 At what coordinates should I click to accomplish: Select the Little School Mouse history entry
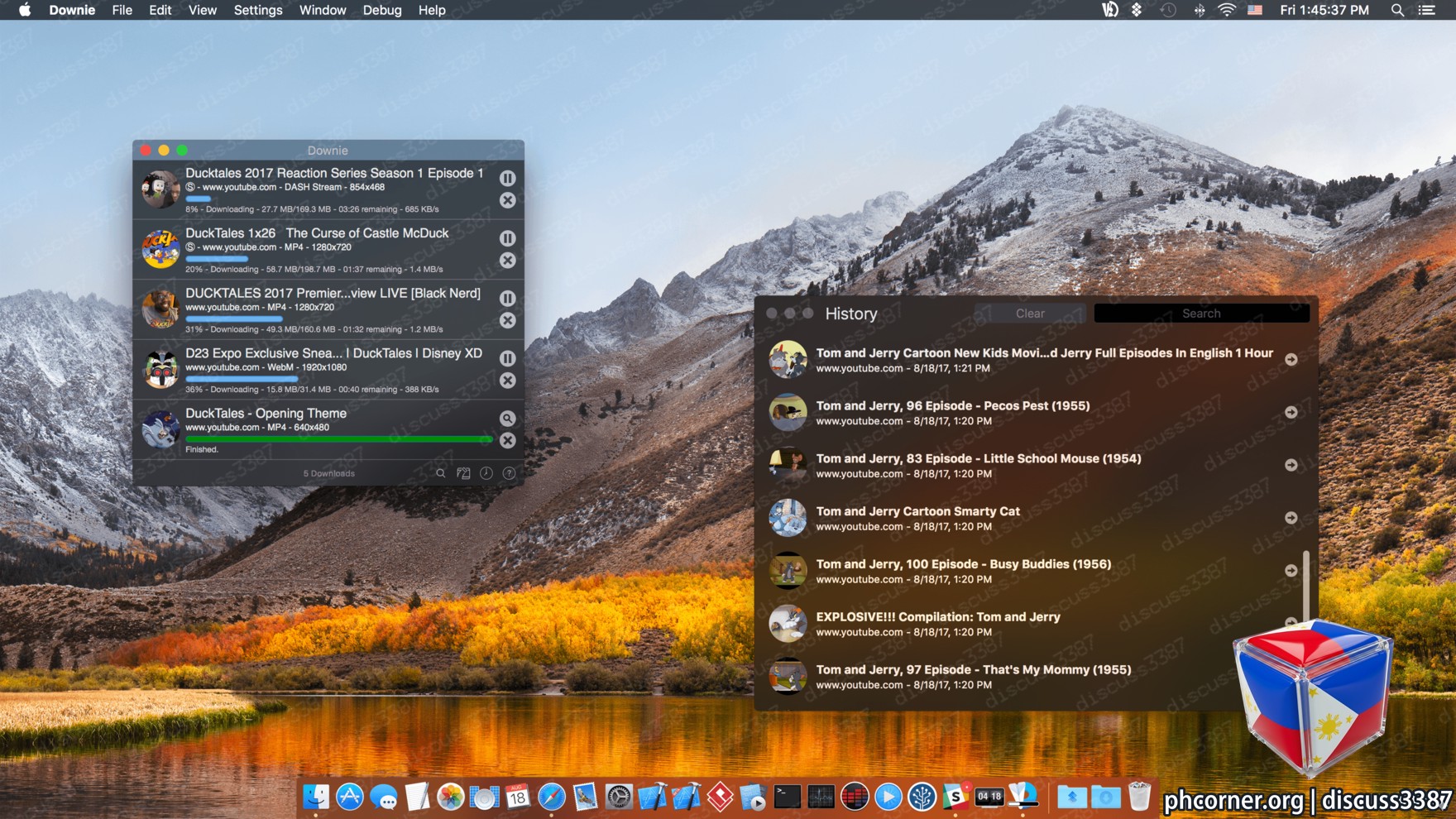point(1034,465)
